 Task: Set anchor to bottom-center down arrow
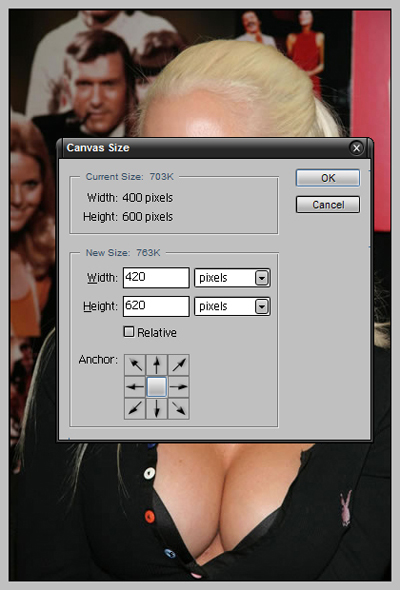click(157, 409)
